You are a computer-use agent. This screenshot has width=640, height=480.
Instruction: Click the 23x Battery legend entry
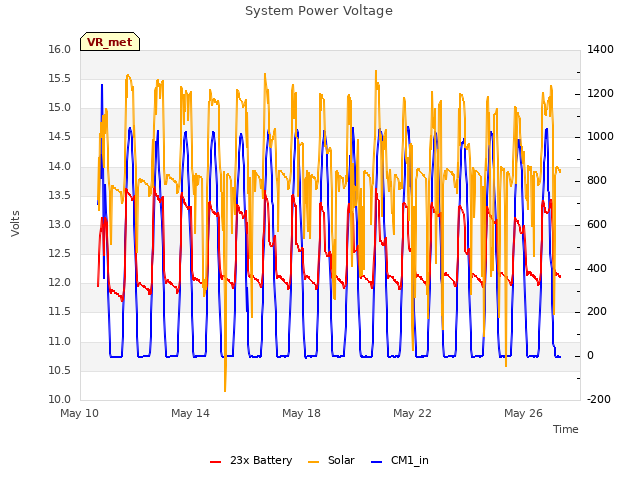coord(251,460)
